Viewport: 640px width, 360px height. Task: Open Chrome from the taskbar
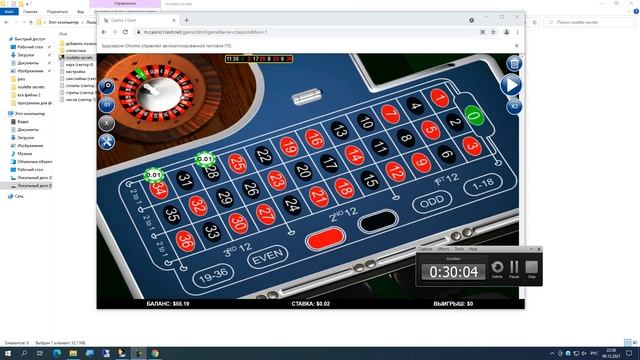155,353
